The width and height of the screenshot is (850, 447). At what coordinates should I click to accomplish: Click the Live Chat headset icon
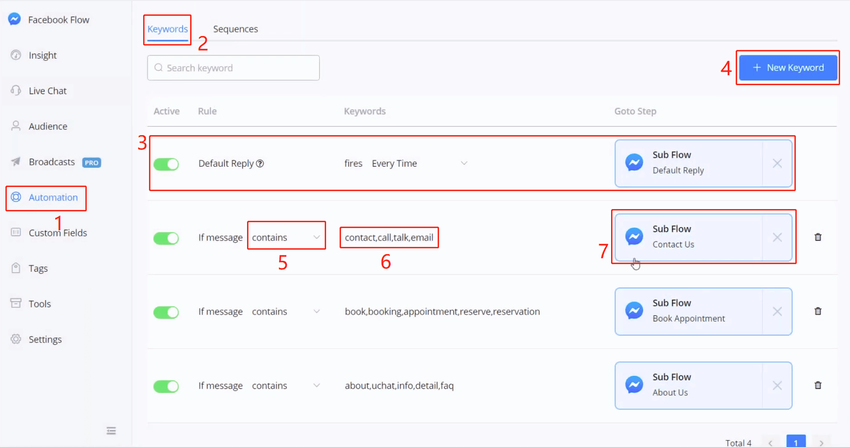(x=15, y=91)
